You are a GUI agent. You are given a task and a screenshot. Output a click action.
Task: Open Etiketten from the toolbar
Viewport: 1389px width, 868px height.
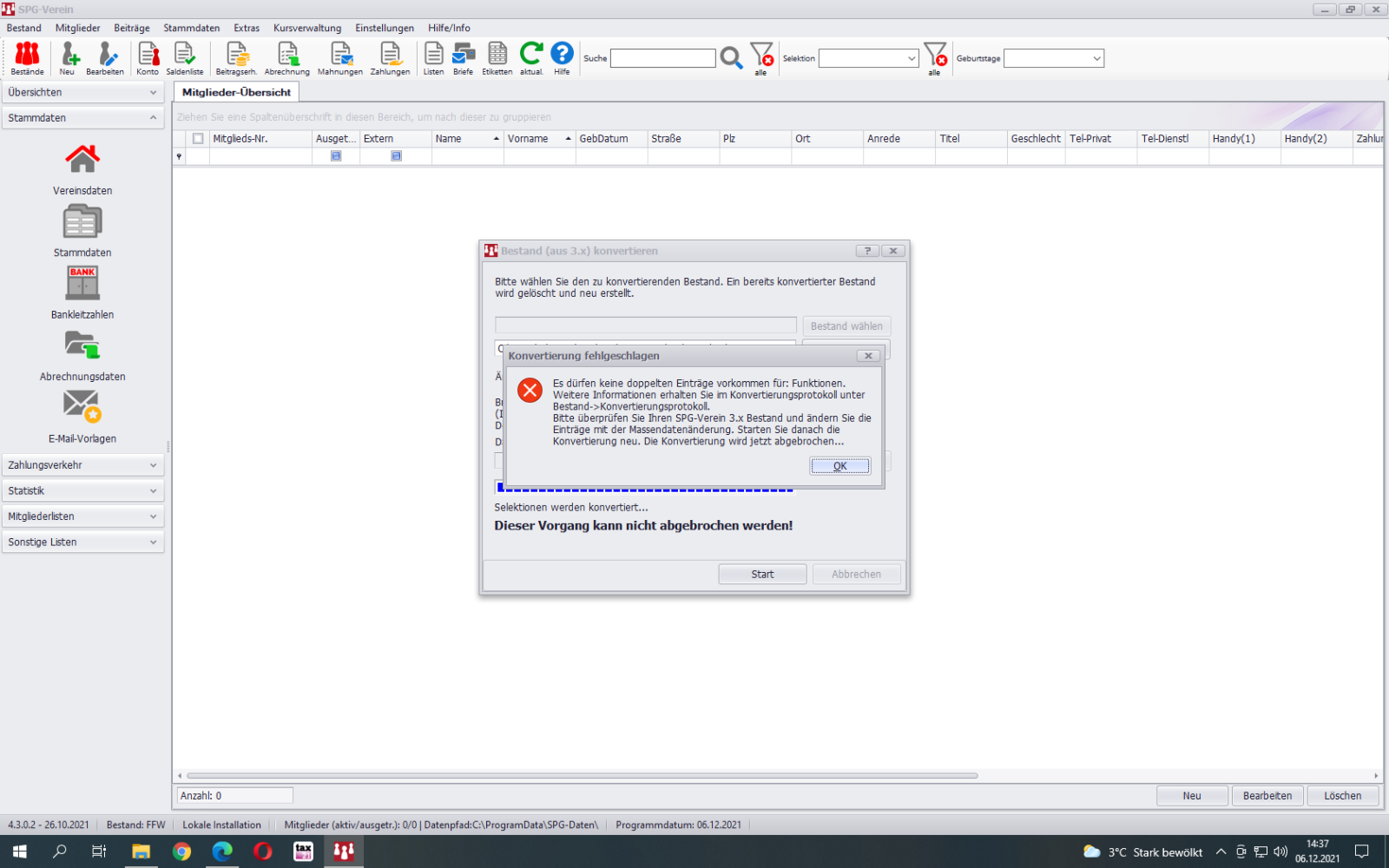(497, 58)
